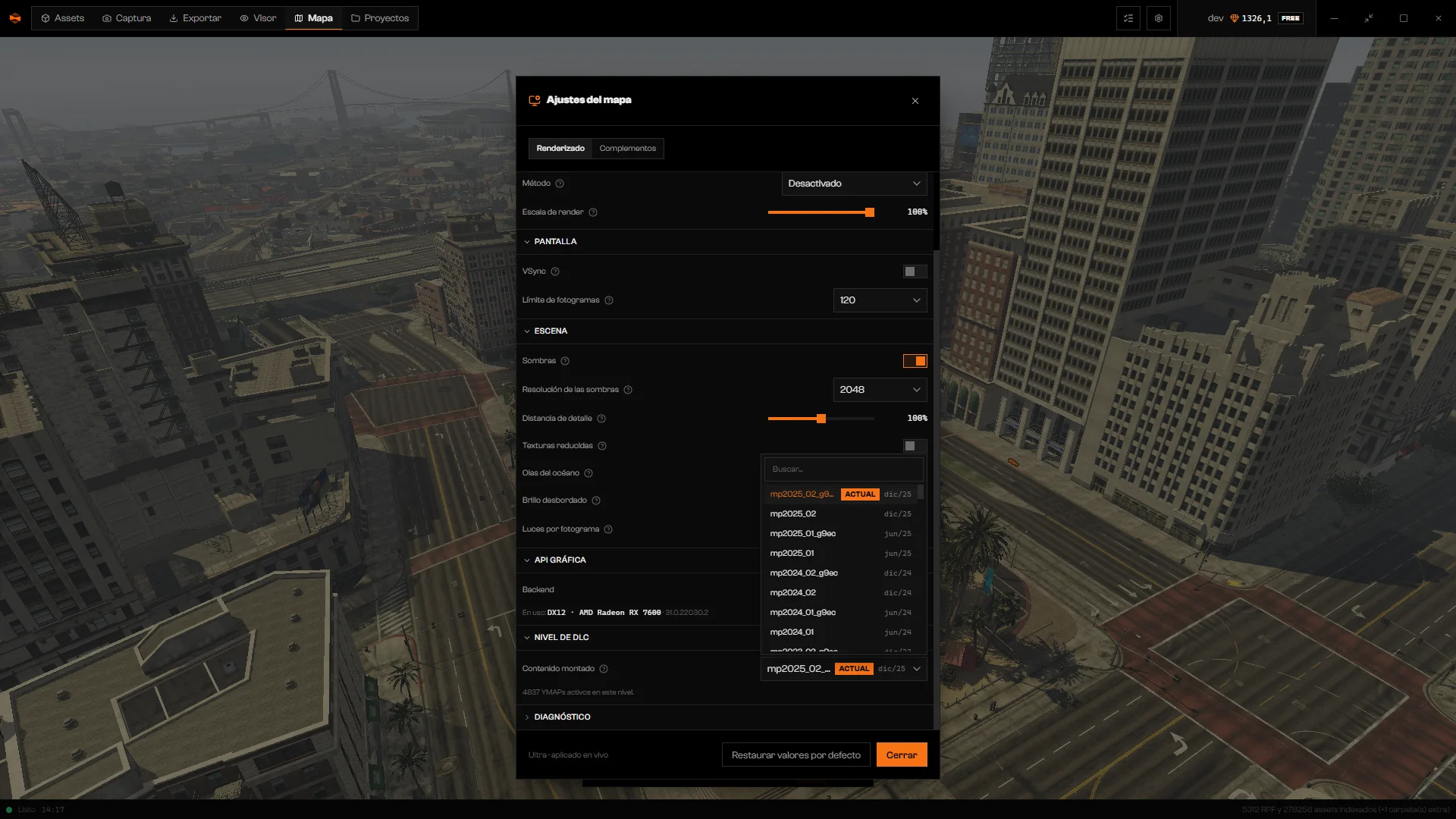The image size is (1456, 819).
Task: Click the help icon next to Método
Action: (560, 184)
